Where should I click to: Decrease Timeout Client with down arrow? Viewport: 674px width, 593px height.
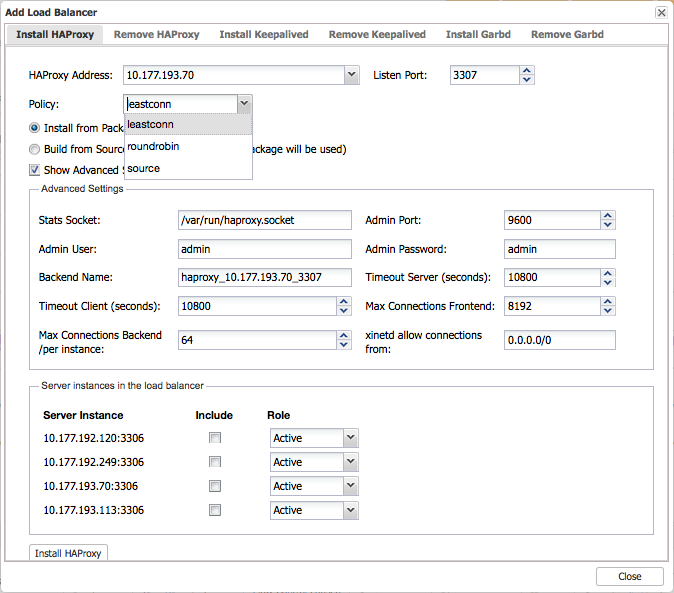tap(344, 311)
